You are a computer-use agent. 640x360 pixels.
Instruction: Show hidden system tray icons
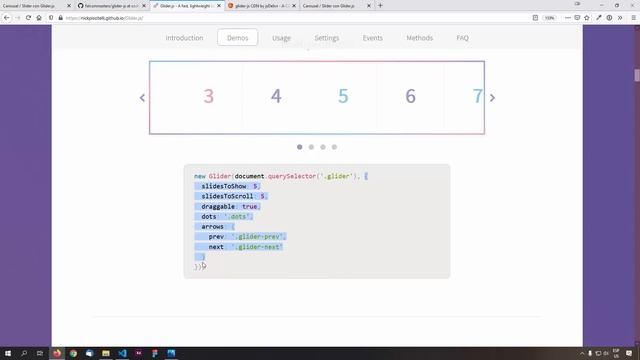click(x=582, y=353)
